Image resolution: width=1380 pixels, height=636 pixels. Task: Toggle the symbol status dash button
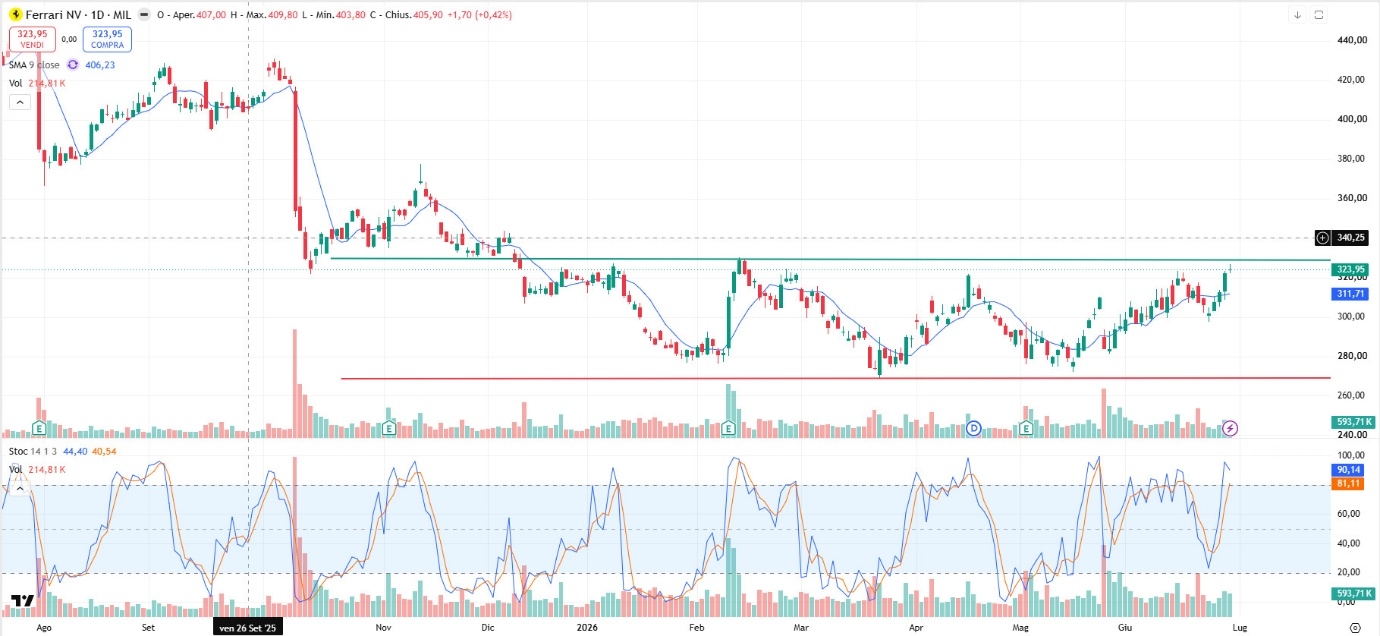pos(145,15)
